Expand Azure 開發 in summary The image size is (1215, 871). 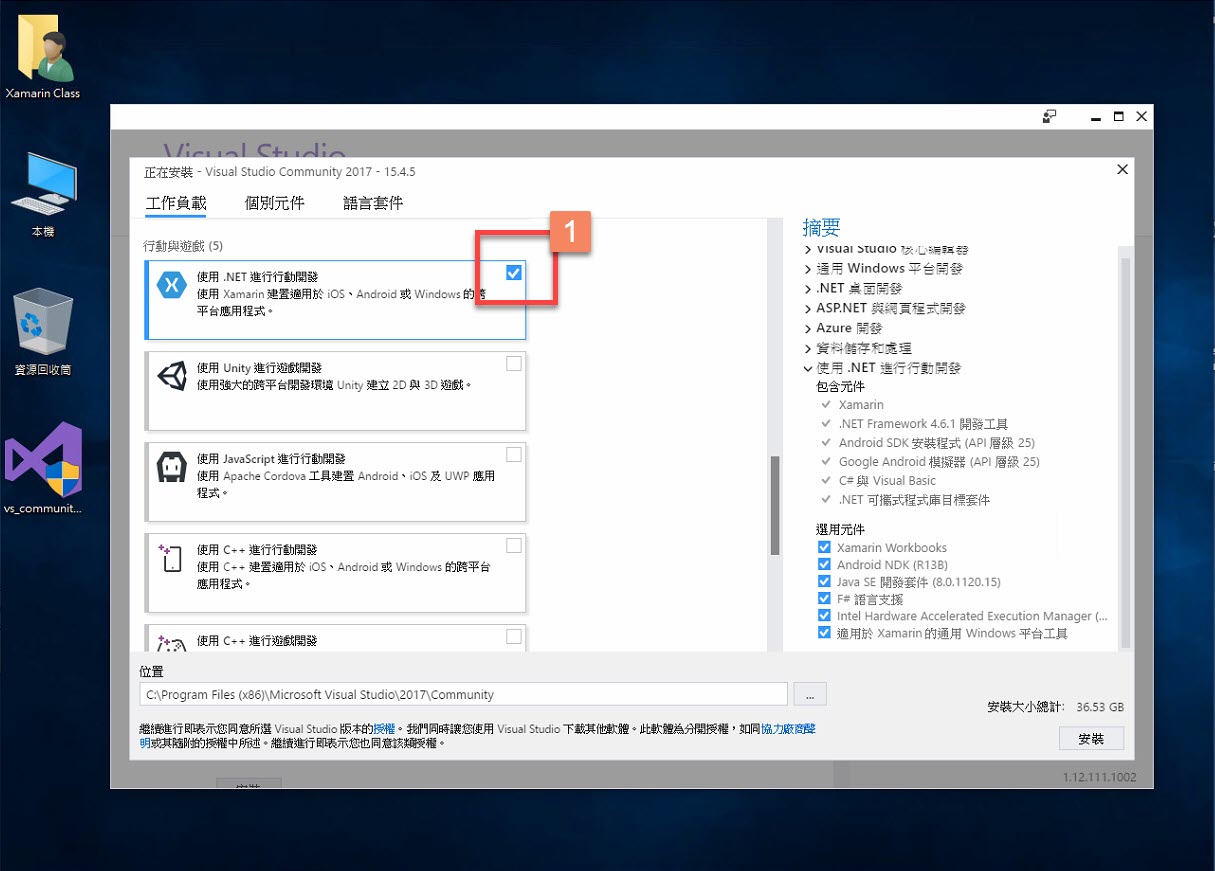point(808,328)
